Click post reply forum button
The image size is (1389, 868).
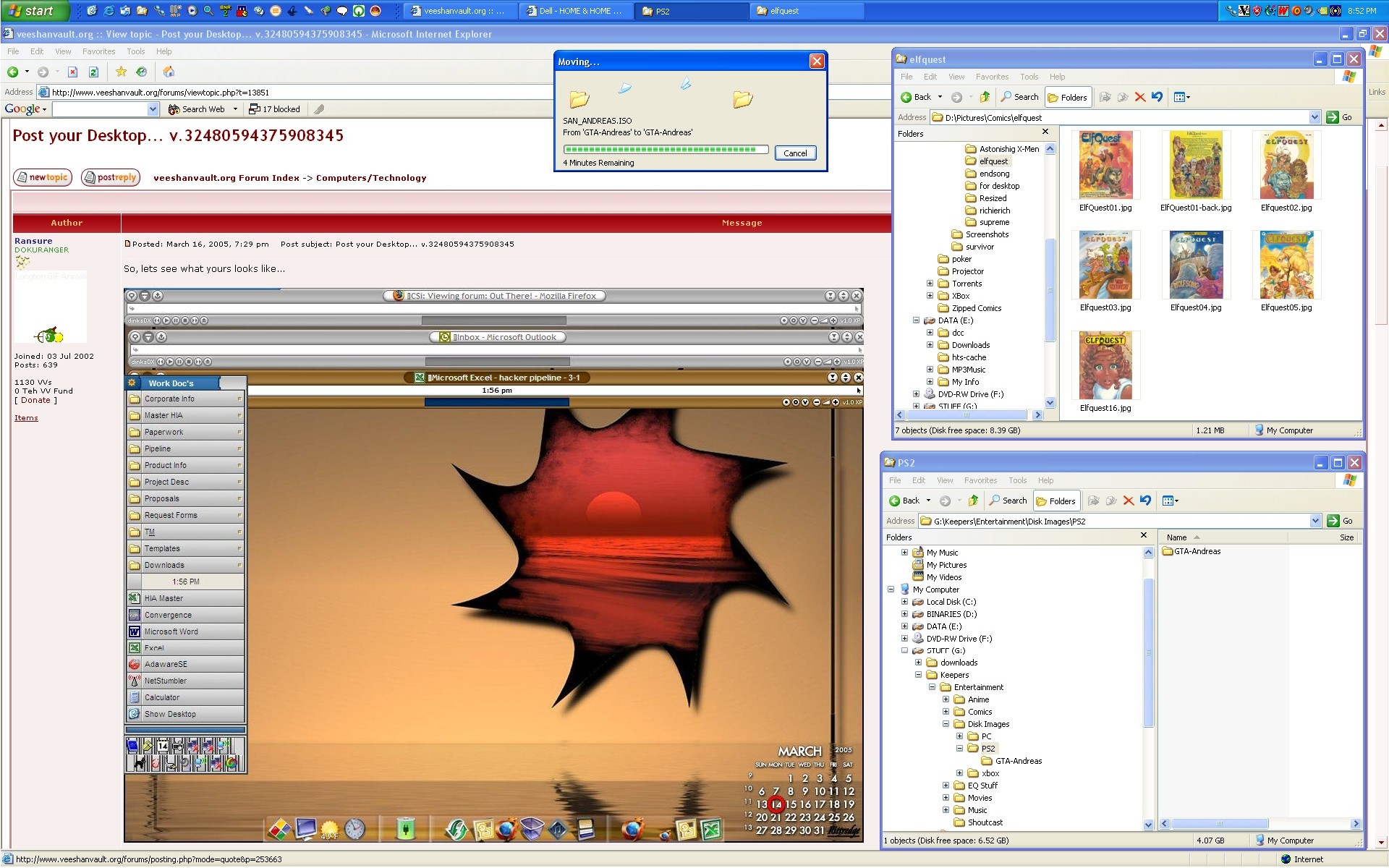point(111,177)
